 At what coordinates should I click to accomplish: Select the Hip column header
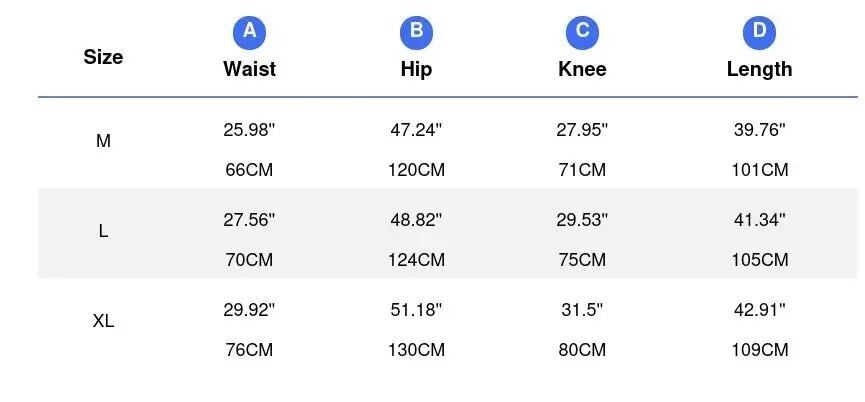coord(416,69)
